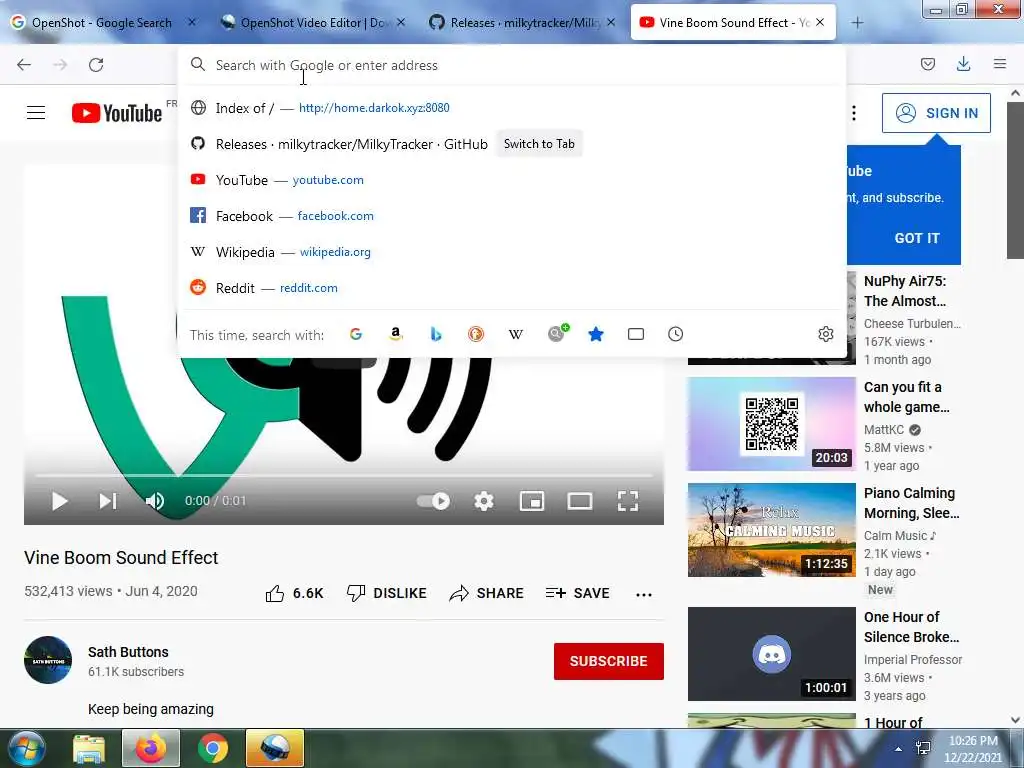1024x768 pixels.
Task: Seek on the video progress bar
Action: [344, 475]
